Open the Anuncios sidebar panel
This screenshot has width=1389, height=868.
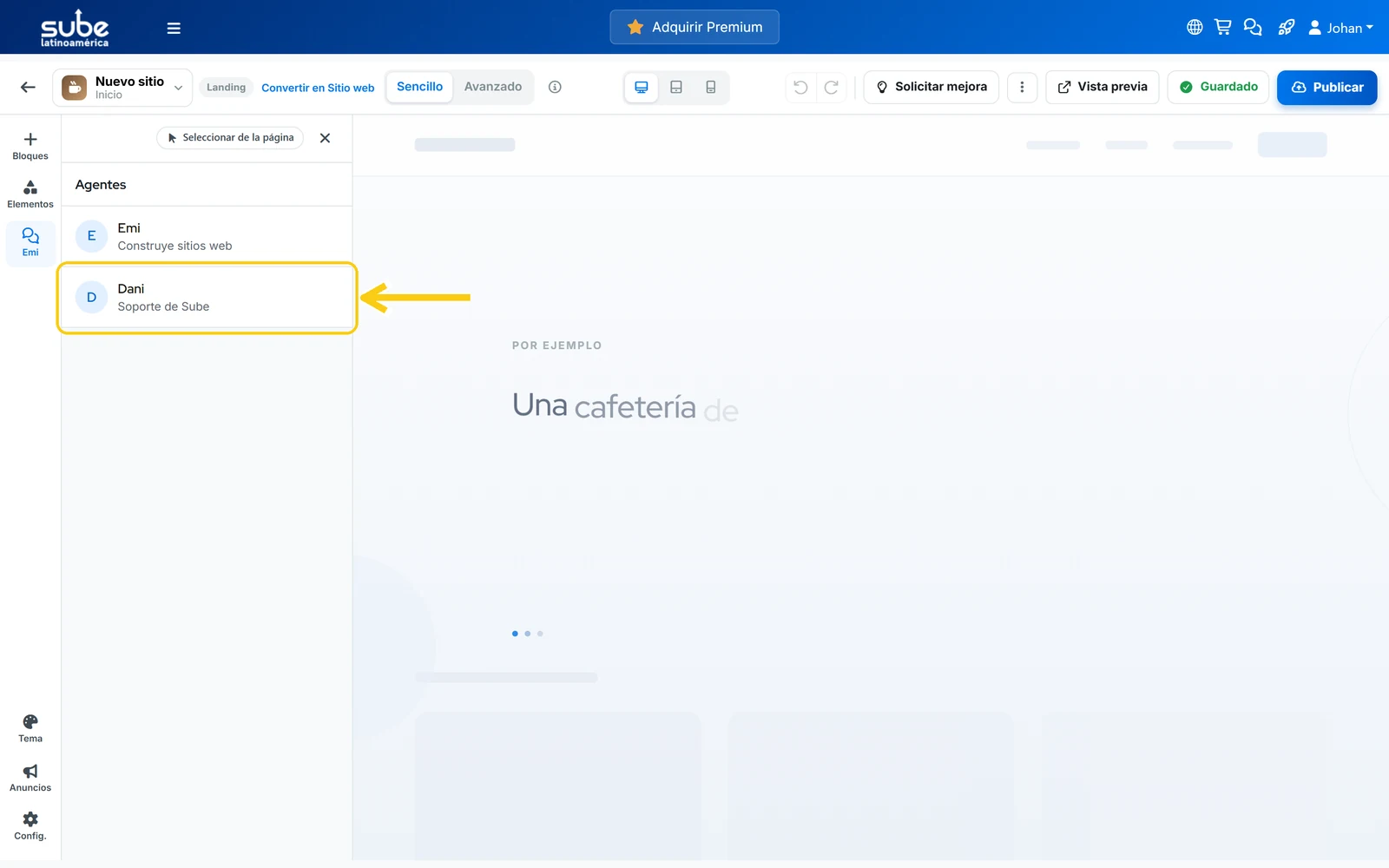coord(30,778)
